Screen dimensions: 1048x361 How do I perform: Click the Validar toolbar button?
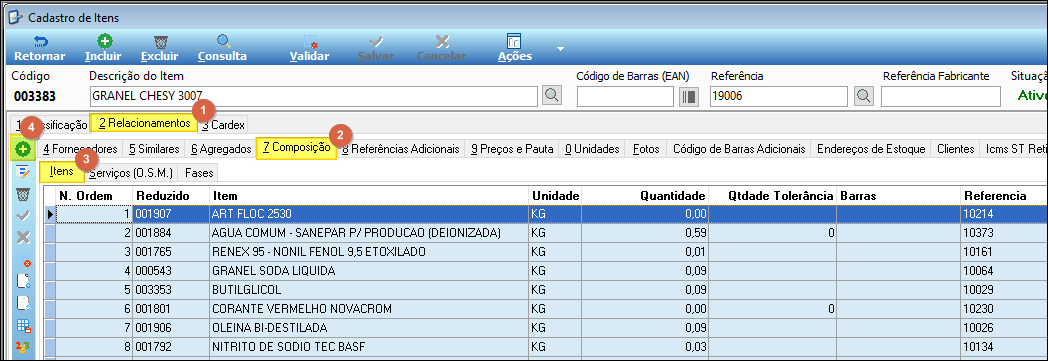click(309, 48)
